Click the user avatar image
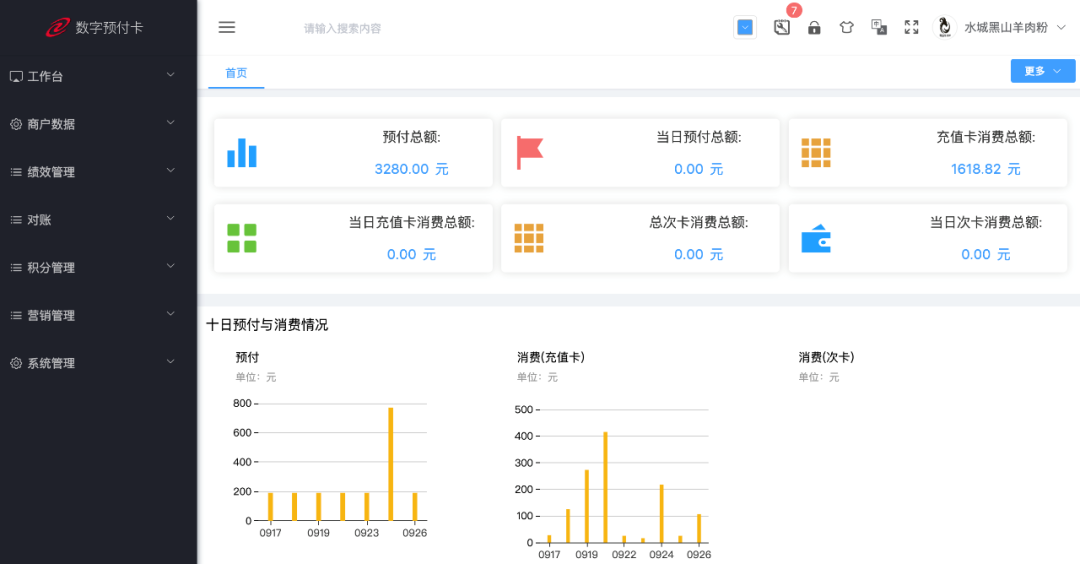The image size is (1080, 564). (944, 28)
